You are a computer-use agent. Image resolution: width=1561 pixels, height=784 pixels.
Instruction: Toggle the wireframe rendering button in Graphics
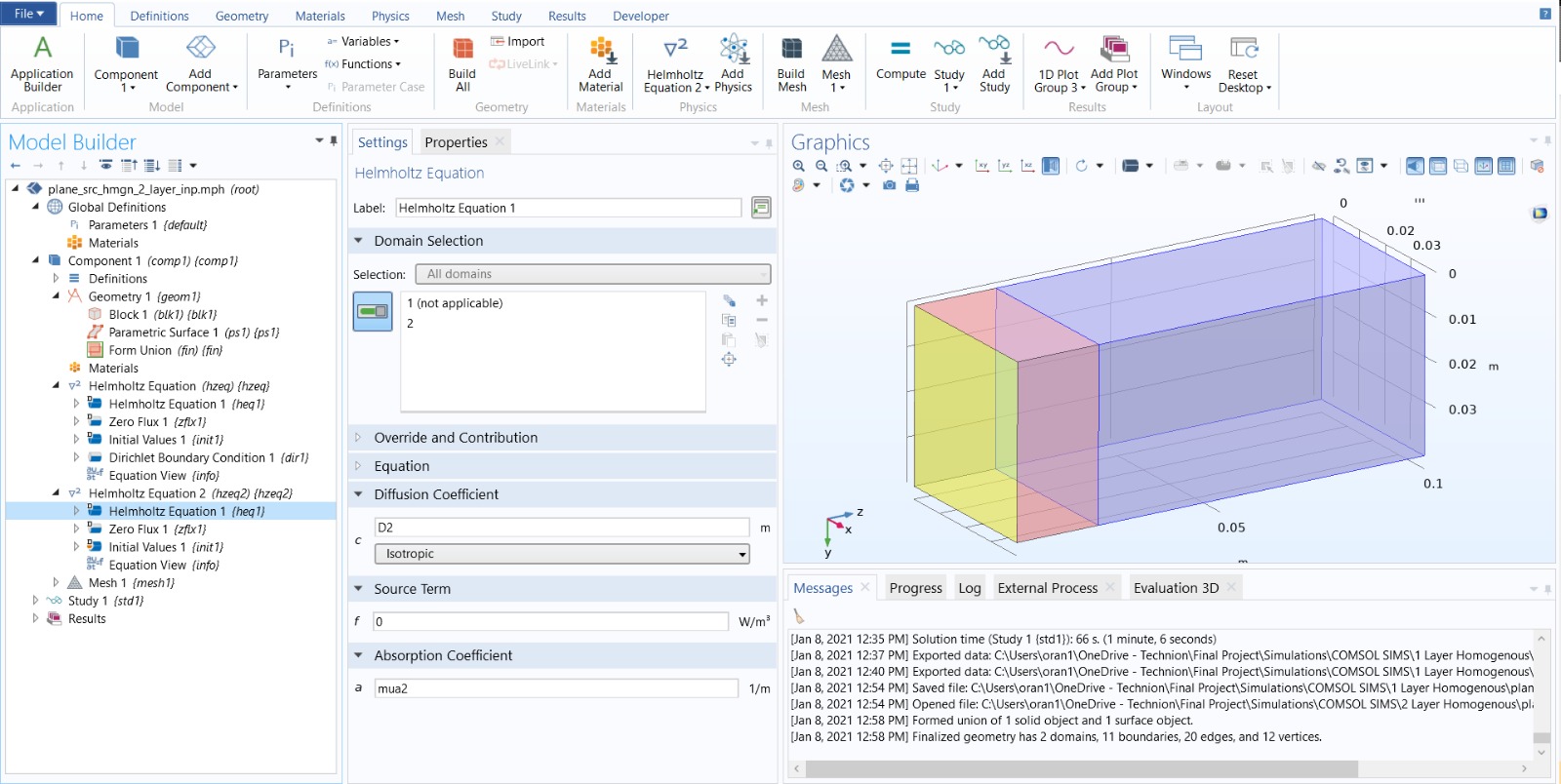(x=1461, y=166)
